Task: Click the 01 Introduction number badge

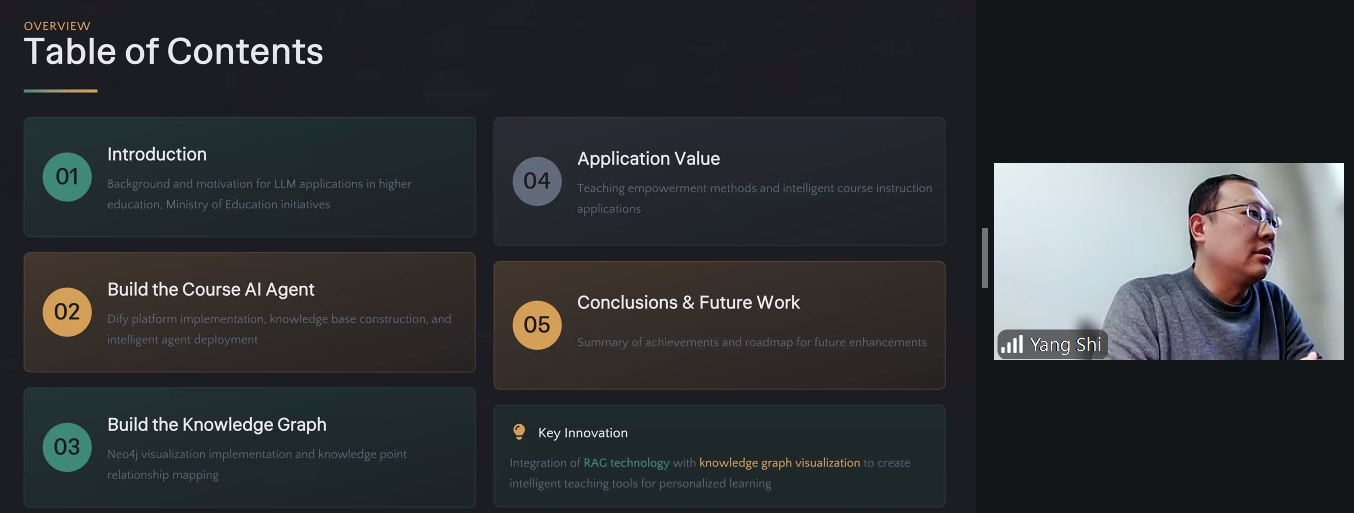Action: (x=67, y=177)
